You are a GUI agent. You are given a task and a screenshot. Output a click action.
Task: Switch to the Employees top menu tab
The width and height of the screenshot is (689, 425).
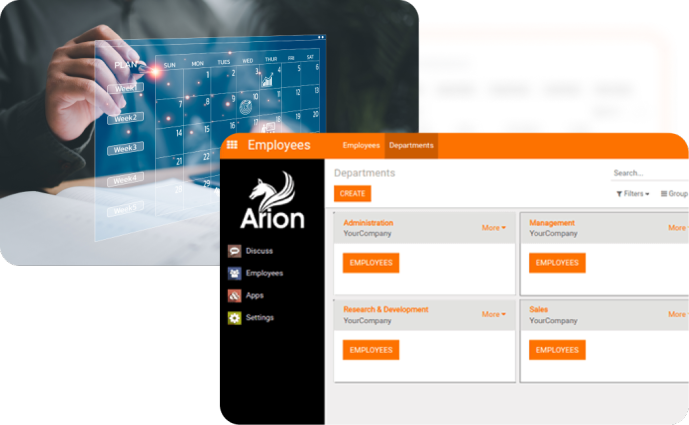coord(361,145)
